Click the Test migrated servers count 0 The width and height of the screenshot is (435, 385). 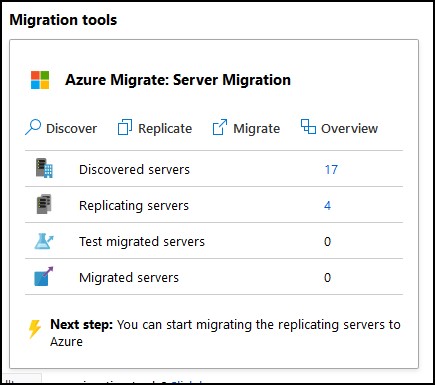coord(327,241)
